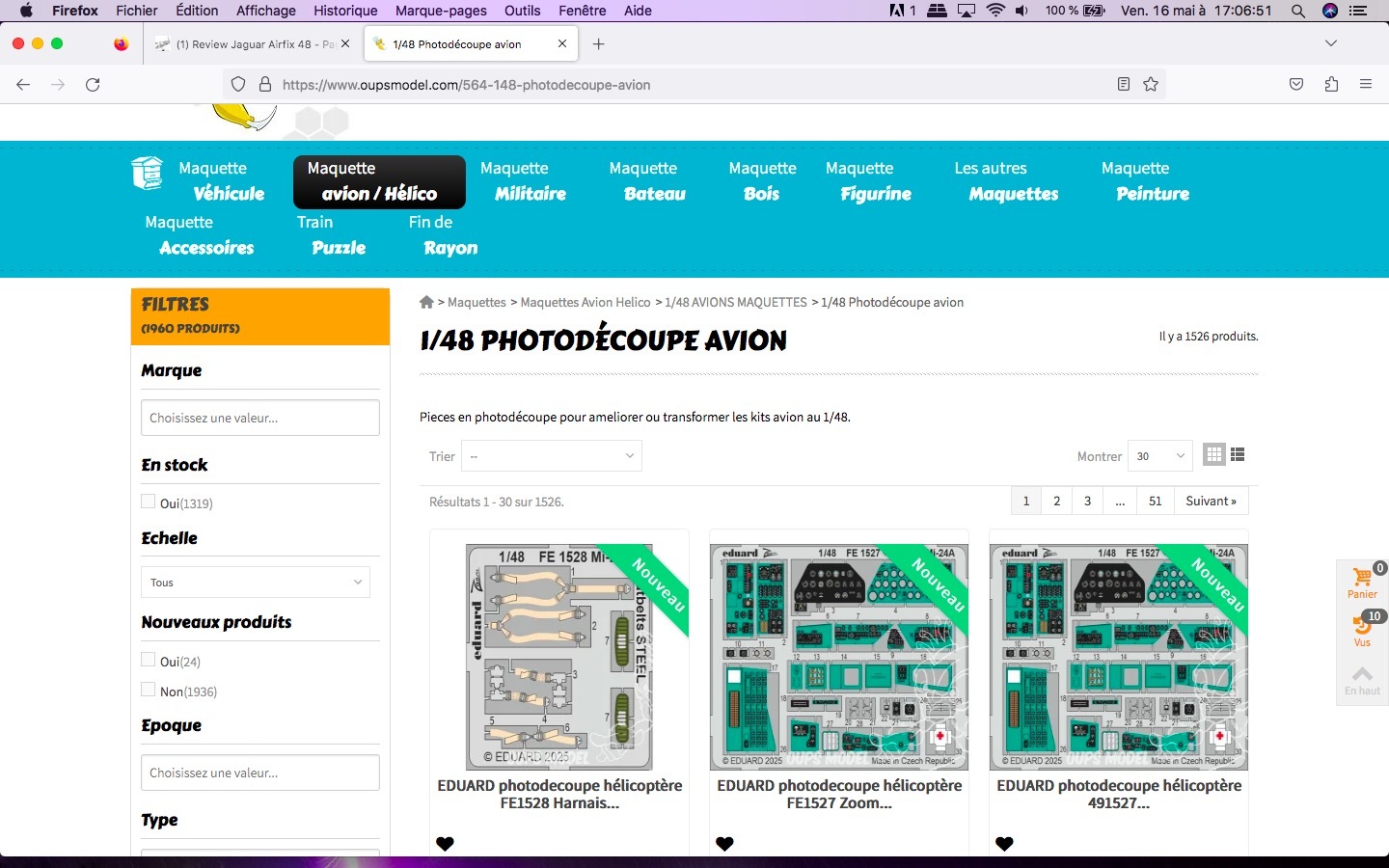This screenshot has height=868, width=1389.
Task: Follow 1/48 AVIONS MAQUETTES breadcrumb link
Action: 736,302
